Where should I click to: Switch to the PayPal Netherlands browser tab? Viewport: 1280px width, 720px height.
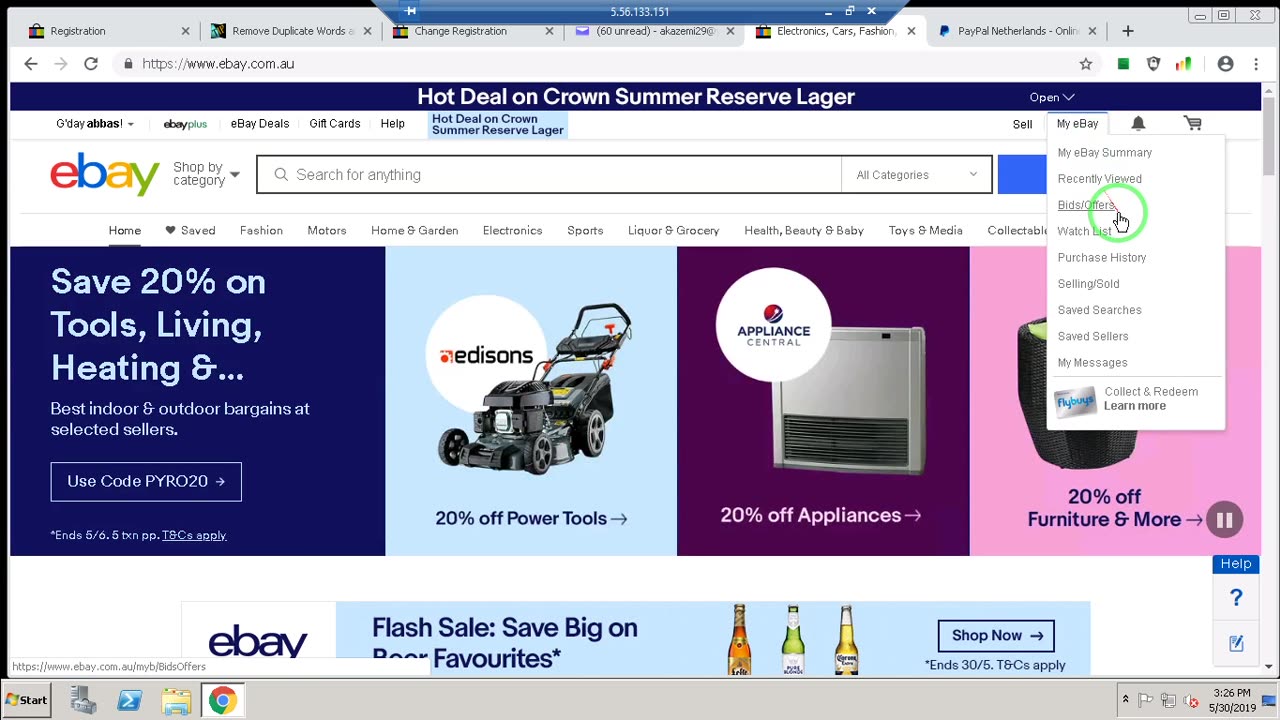pos(1017,31)
